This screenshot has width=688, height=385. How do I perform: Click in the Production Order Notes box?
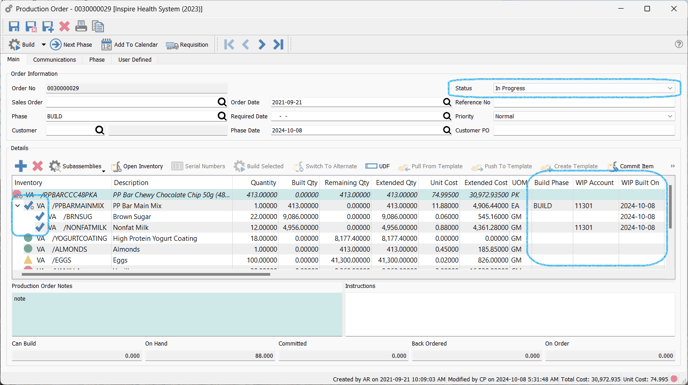click(177, 314)
